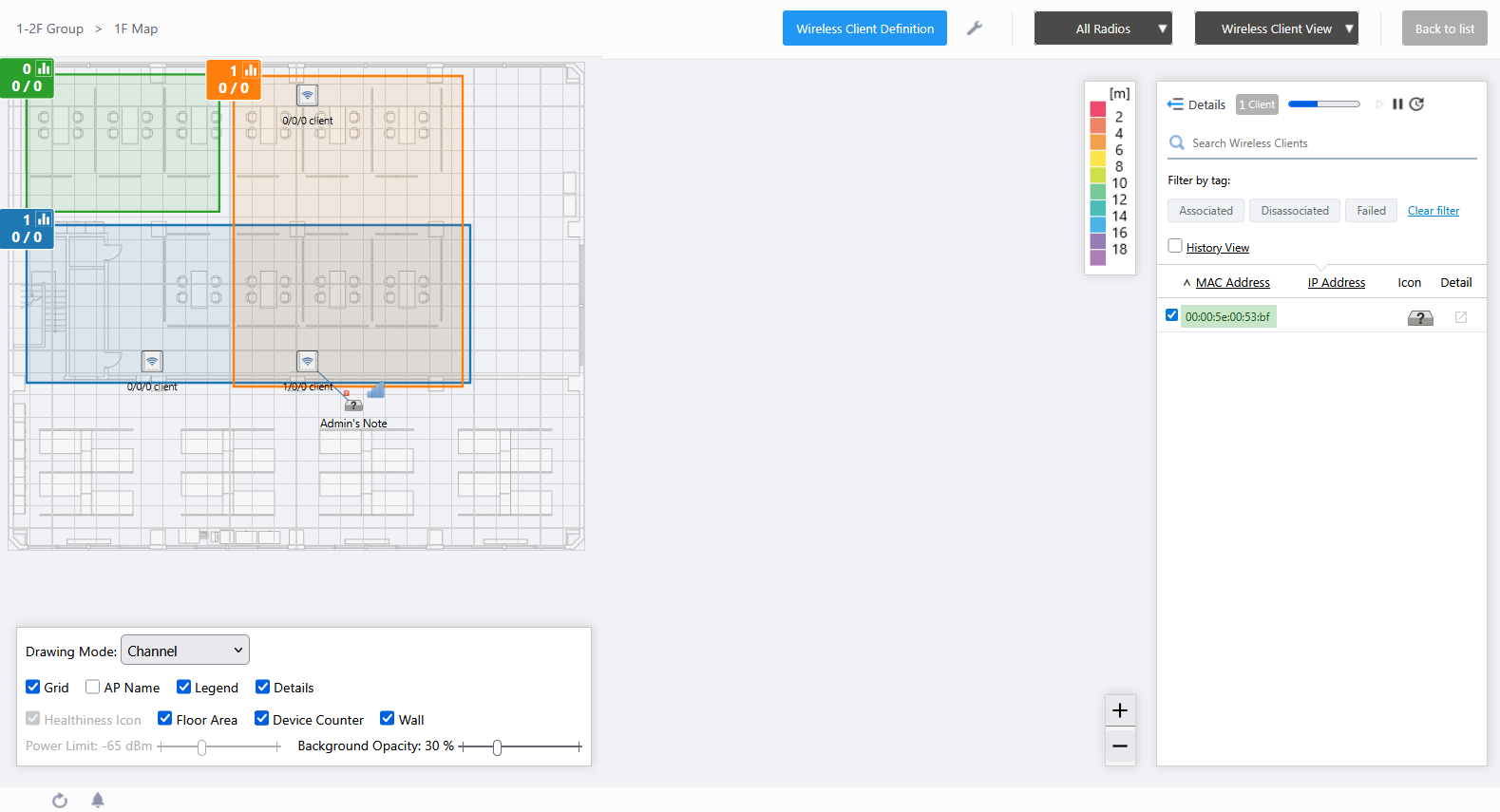Click the wrench settings icon
The image size is (1500, 812).
(974, 28)
